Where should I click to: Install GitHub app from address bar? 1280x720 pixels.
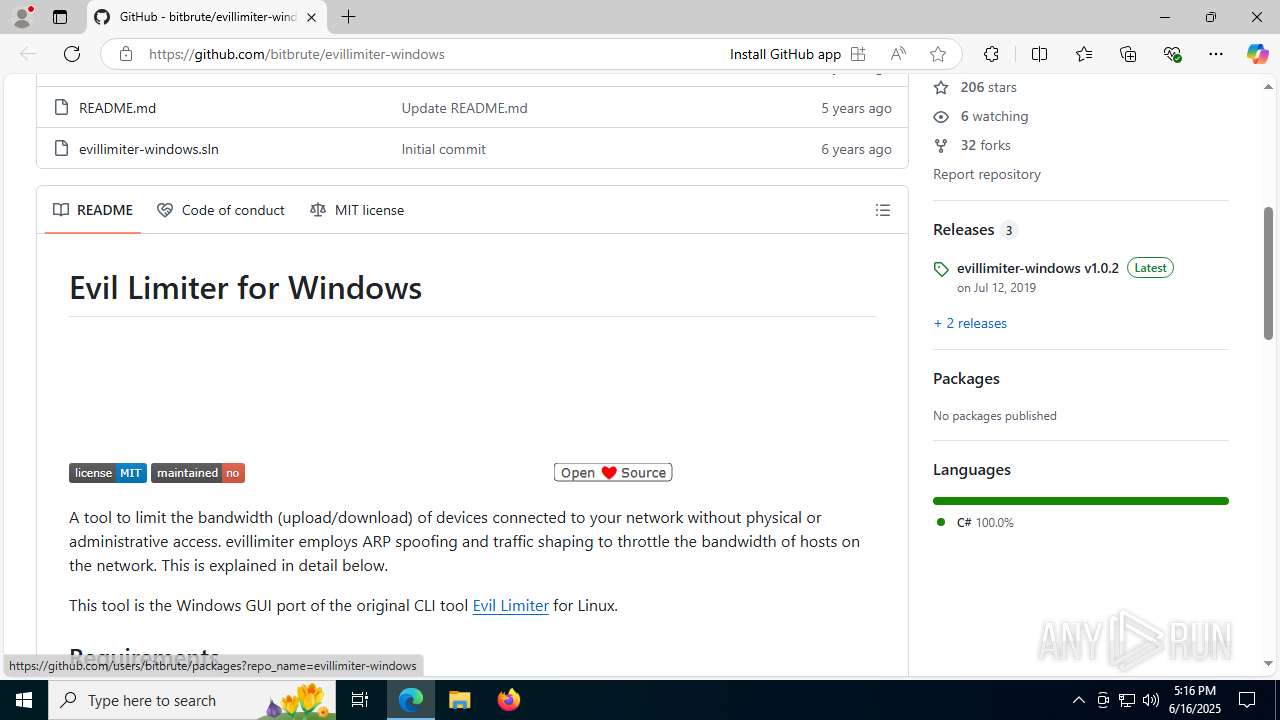pyautogui.click(x=785, y=54)
